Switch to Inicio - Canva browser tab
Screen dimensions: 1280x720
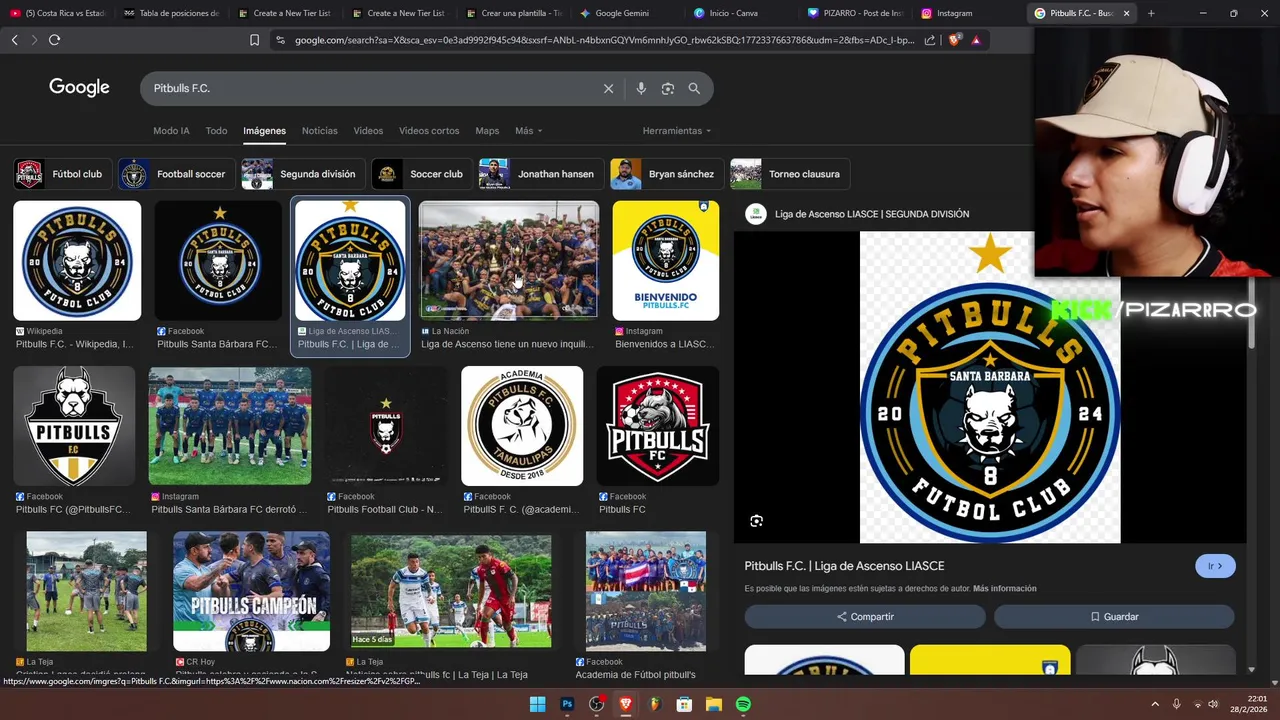733,13
